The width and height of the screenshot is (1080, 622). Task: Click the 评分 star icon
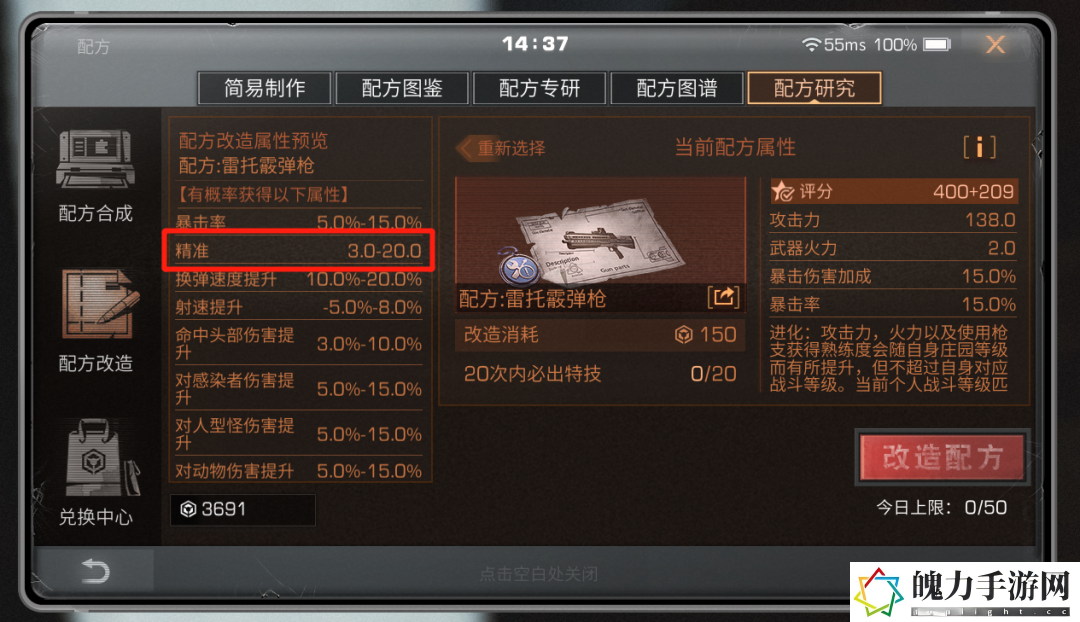[782, 191]
